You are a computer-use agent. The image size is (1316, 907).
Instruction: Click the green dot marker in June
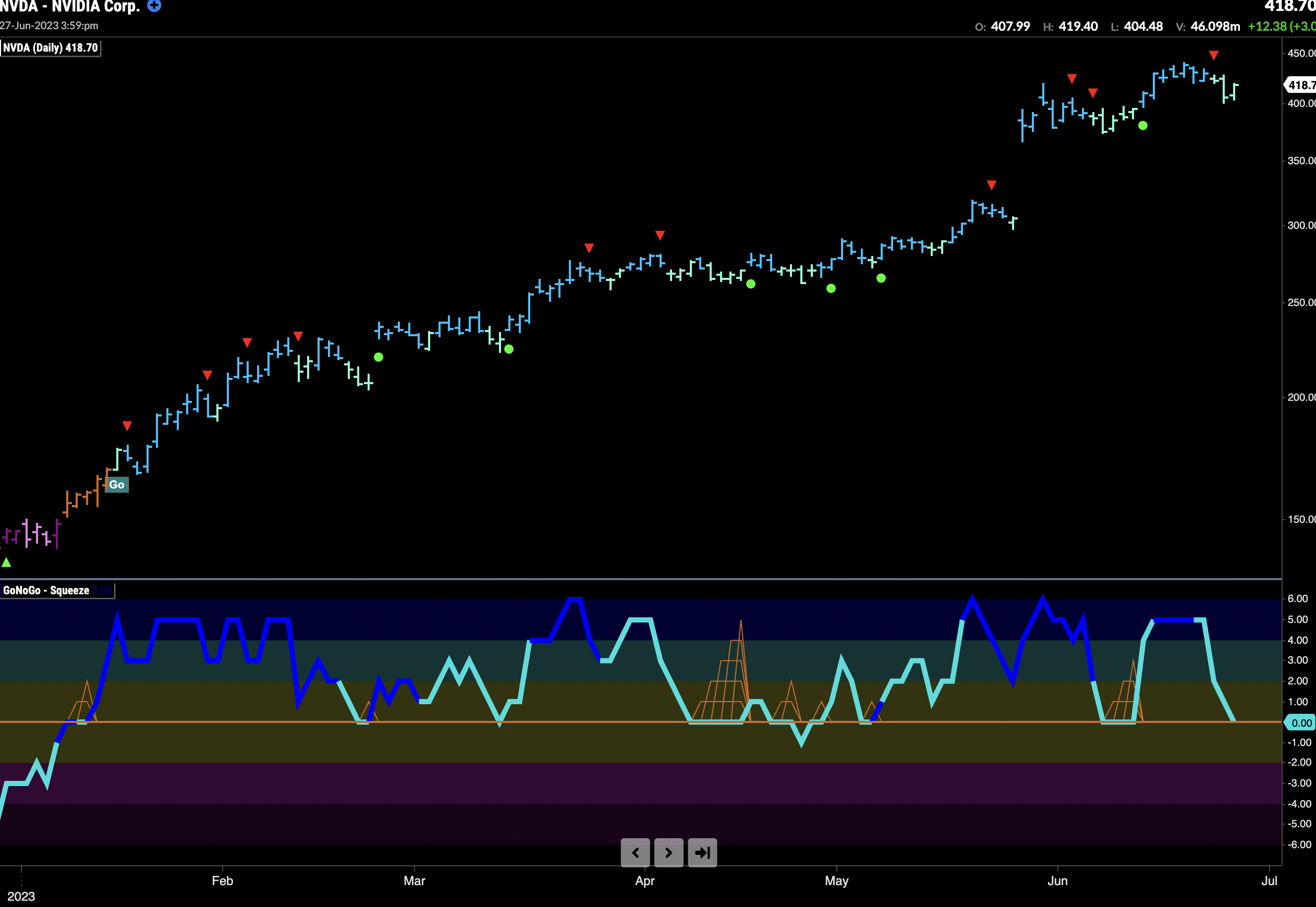(x=1142, y=126)
